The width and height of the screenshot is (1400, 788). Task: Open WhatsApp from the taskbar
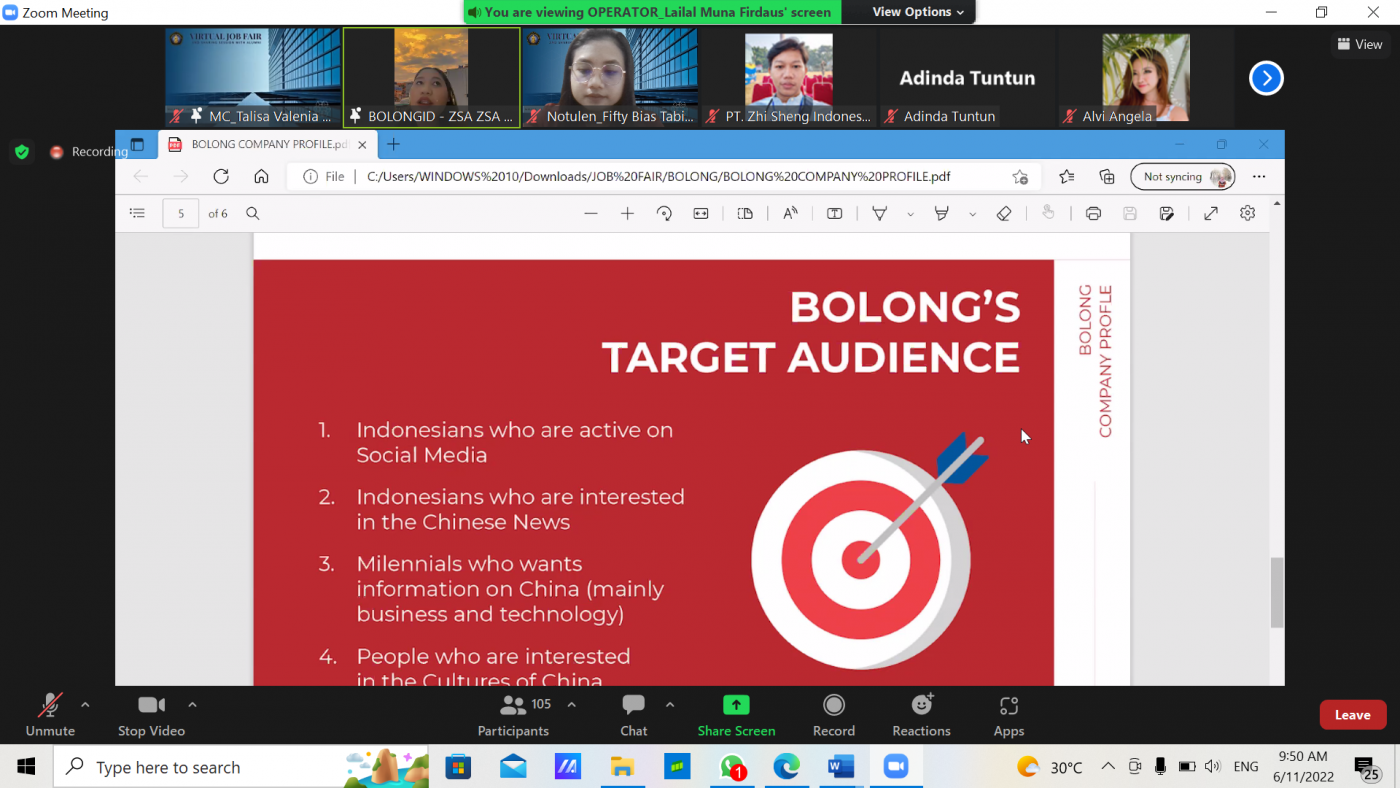point(733,767)
